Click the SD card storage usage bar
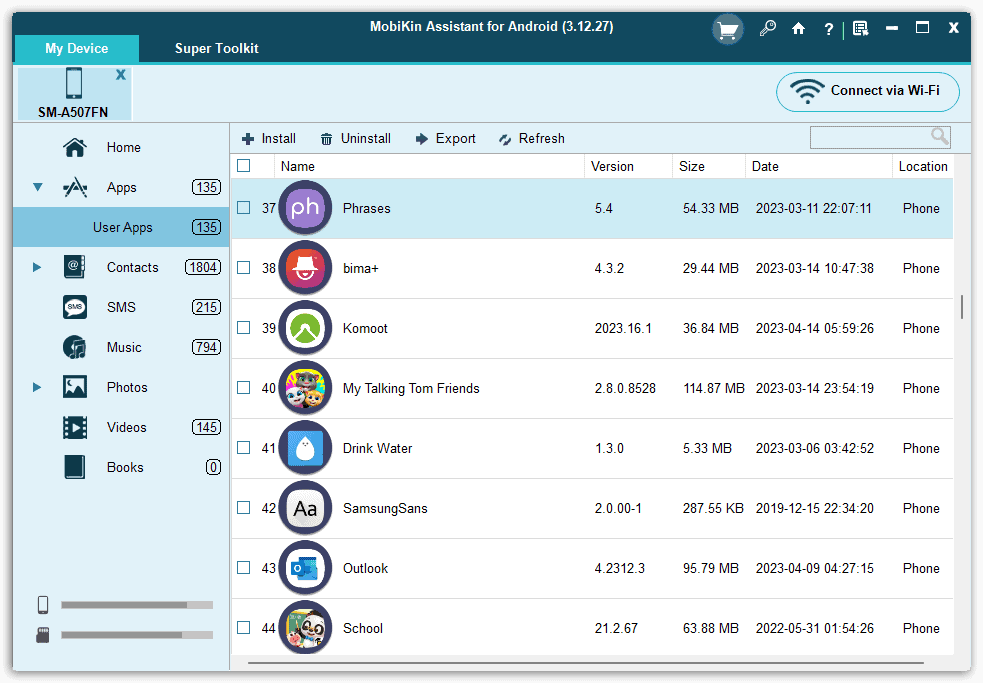Viewport: 983px width, 683px height. pyautogui.click(x=137, y=635)
